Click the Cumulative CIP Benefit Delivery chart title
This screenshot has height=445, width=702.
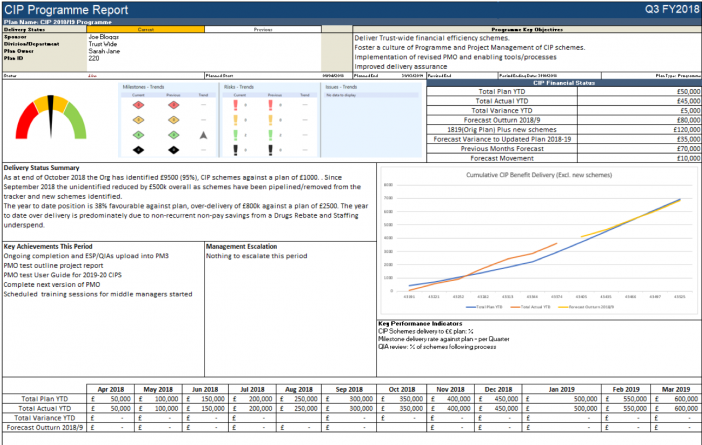539,175
